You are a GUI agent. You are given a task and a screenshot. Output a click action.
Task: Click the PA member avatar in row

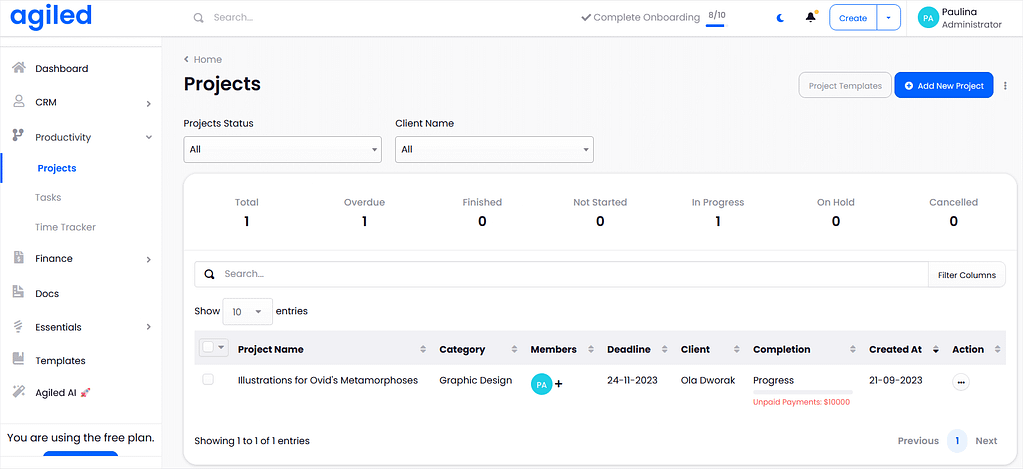tap(541, 384)
